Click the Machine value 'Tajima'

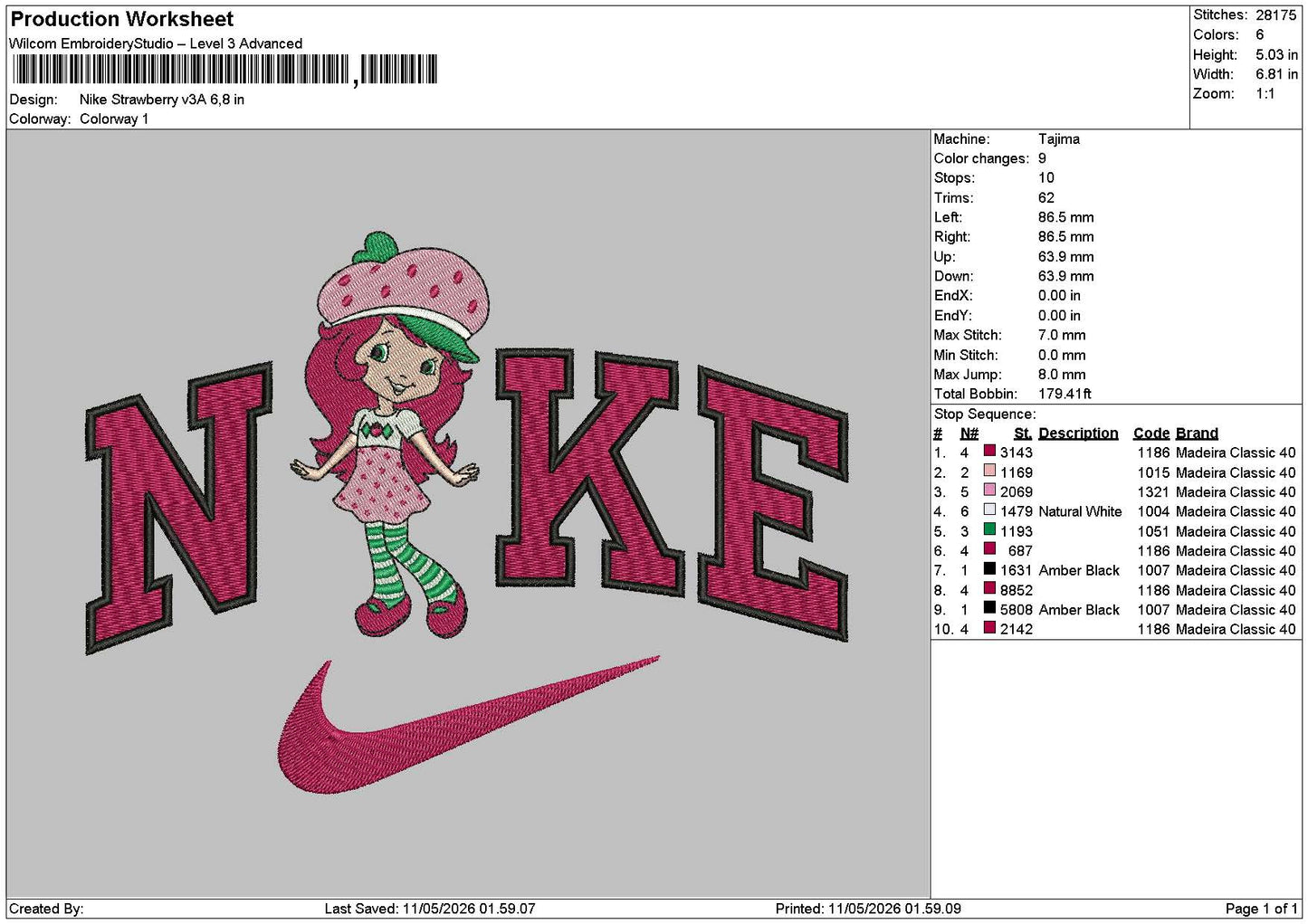[1059, 139]
